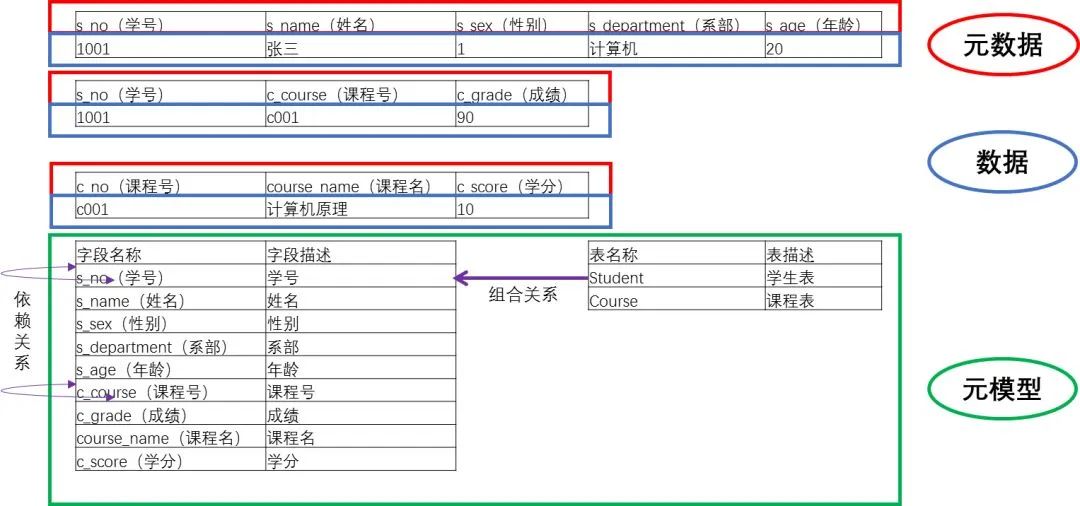The image size is (1080, 506).
Task: Select the 张三 name cell
Action: pyautogui.click(x=360, y=46)
